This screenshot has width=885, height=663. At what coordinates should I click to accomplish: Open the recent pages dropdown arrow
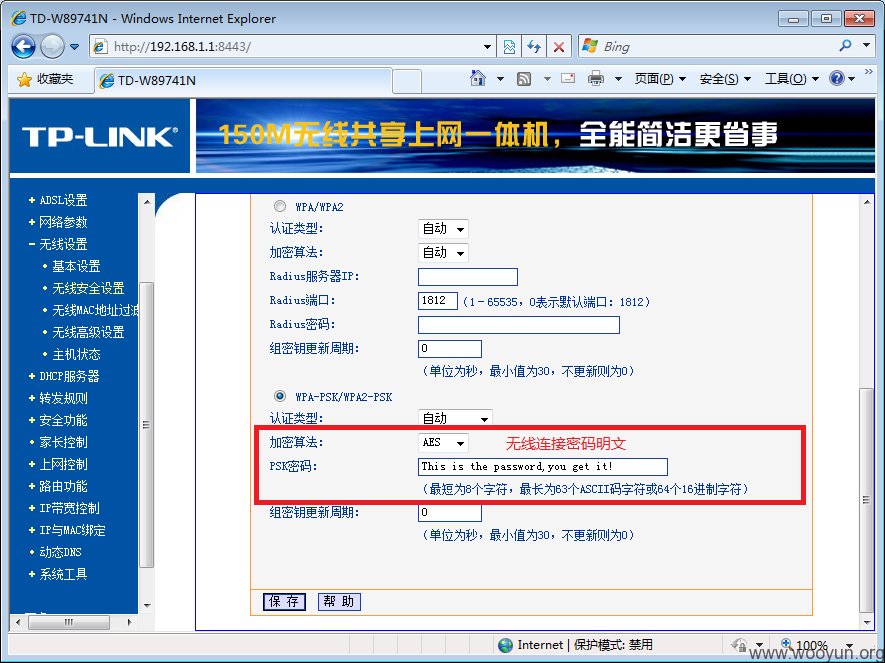point(75,47)
